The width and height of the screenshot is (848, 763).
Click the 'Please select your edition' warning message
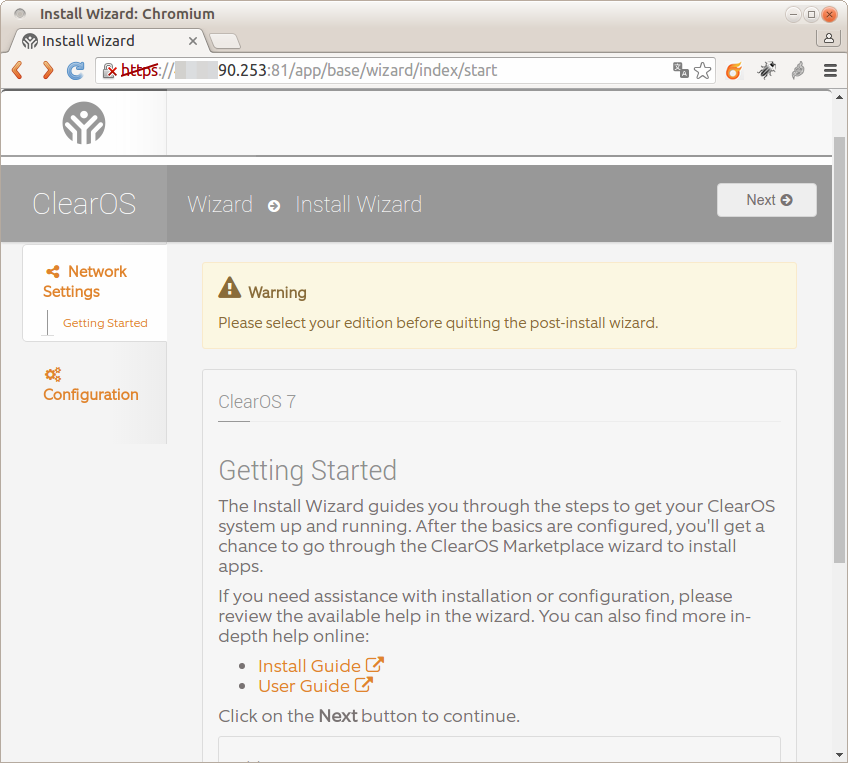tap(438, 323)
